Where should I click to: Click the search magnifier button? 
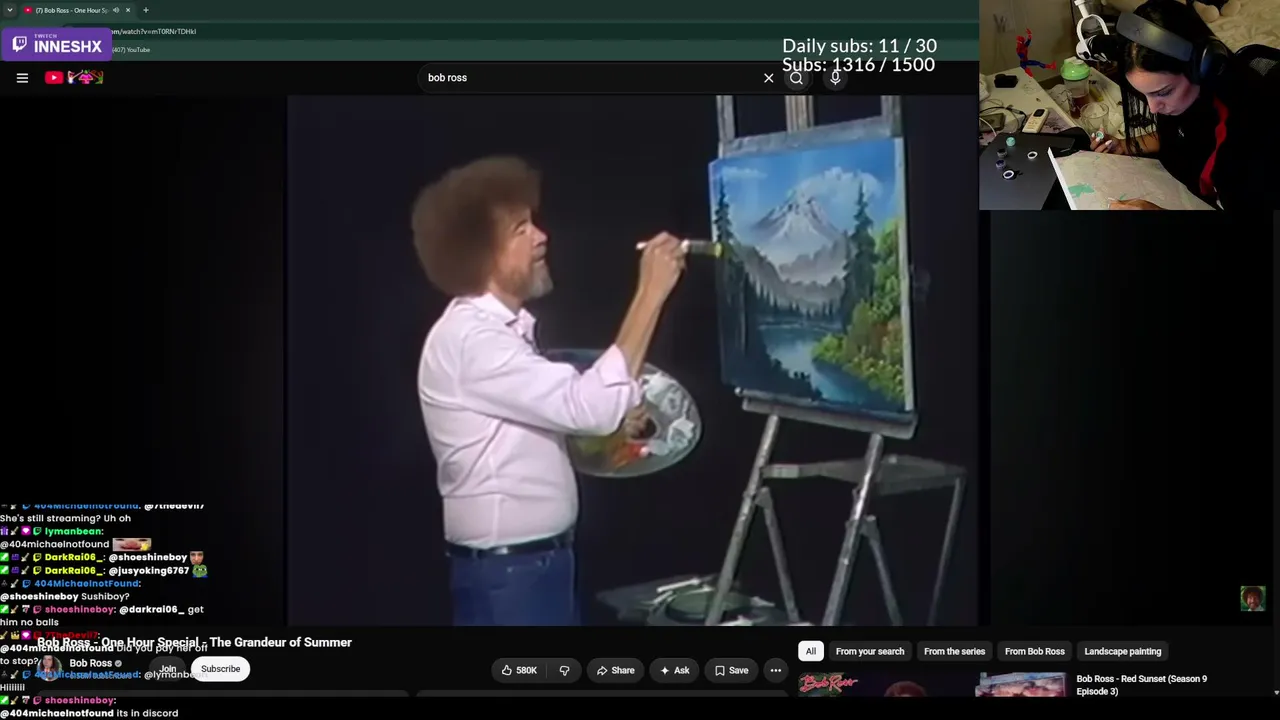[796, 78]
